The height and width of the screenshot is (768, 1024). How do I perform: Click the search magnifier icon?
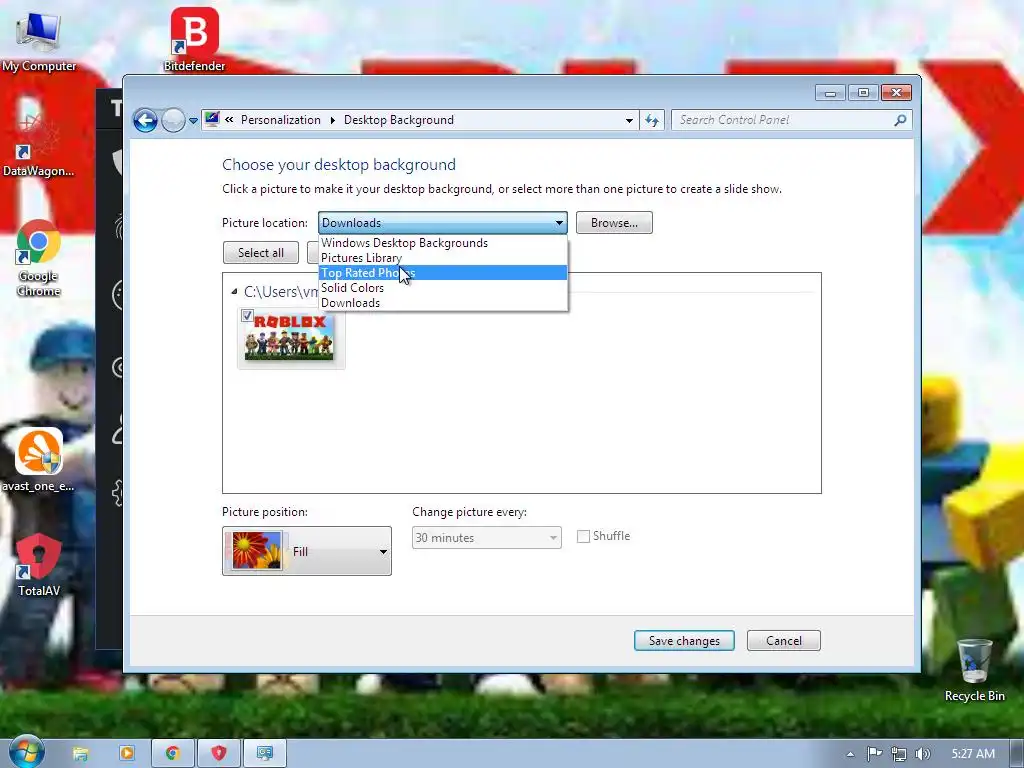coord(900,120)
